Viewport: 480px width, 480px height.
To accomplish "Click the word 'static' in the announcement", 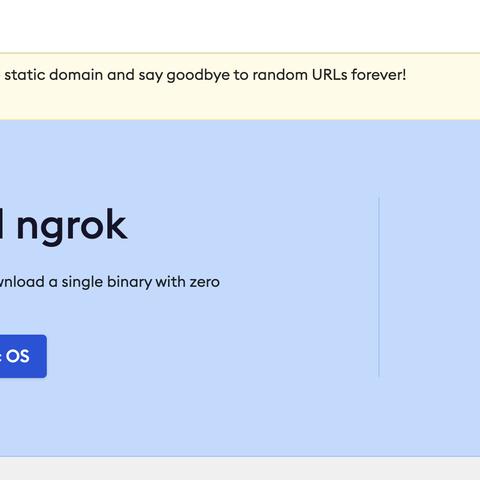I will (25, 75).
